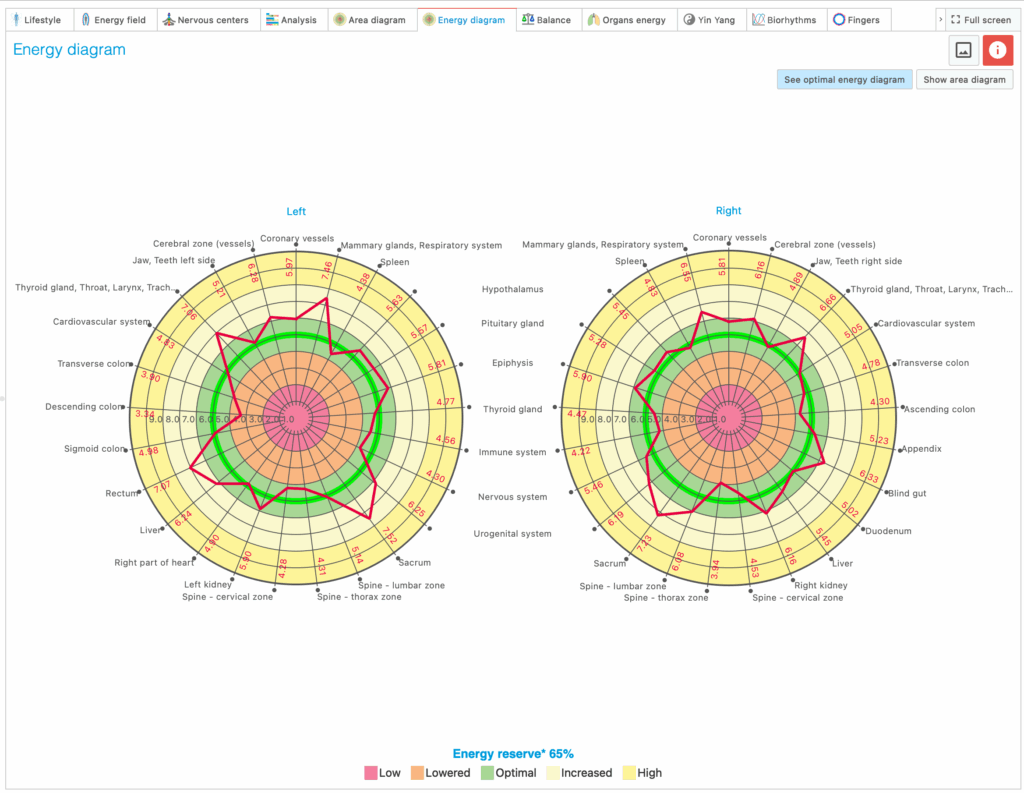Open the Analysis tab
This screenshot has height=793, width=1024.
click(292, 20)
